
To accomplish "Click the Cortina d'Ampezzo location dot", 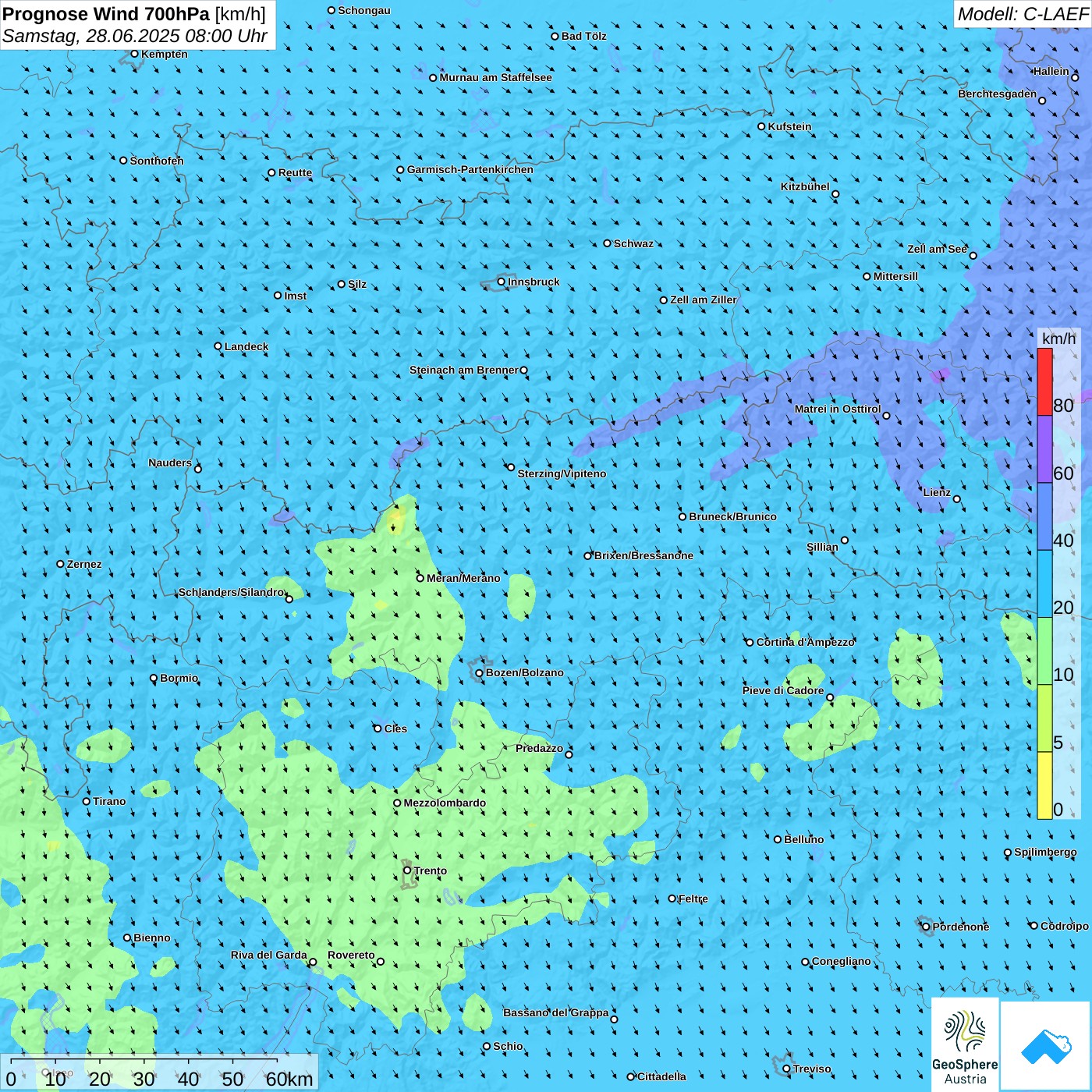I will 750,643.
